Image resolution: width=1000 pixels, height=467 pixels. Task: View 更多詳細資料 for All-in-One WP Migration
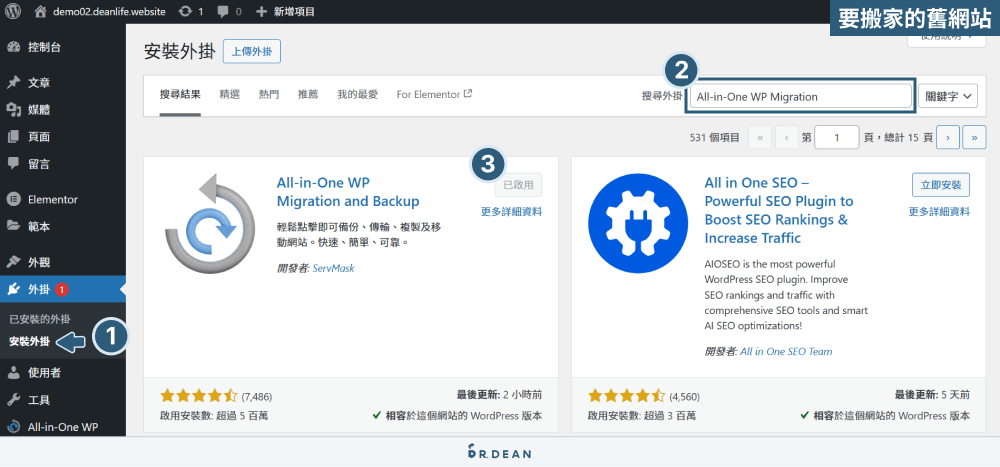[511, 212]
